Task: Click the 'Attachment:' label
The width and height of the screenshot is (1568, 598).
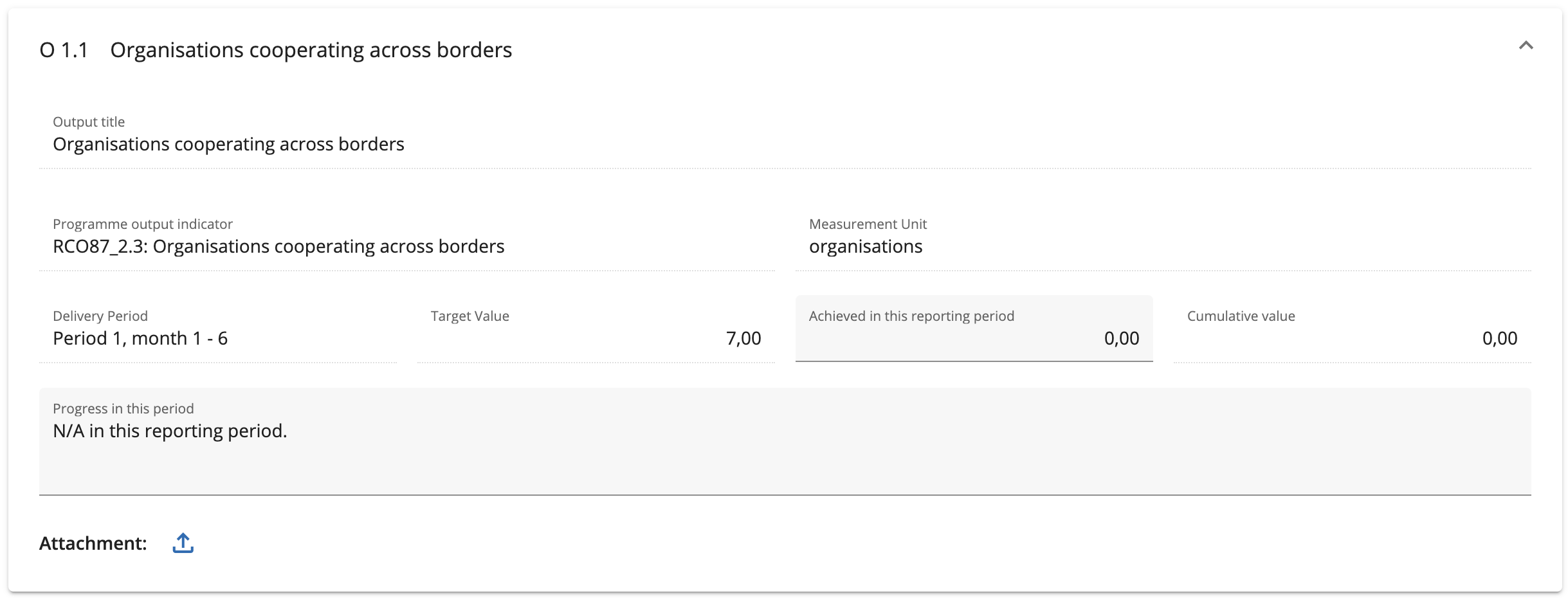Action: [93, 543]
